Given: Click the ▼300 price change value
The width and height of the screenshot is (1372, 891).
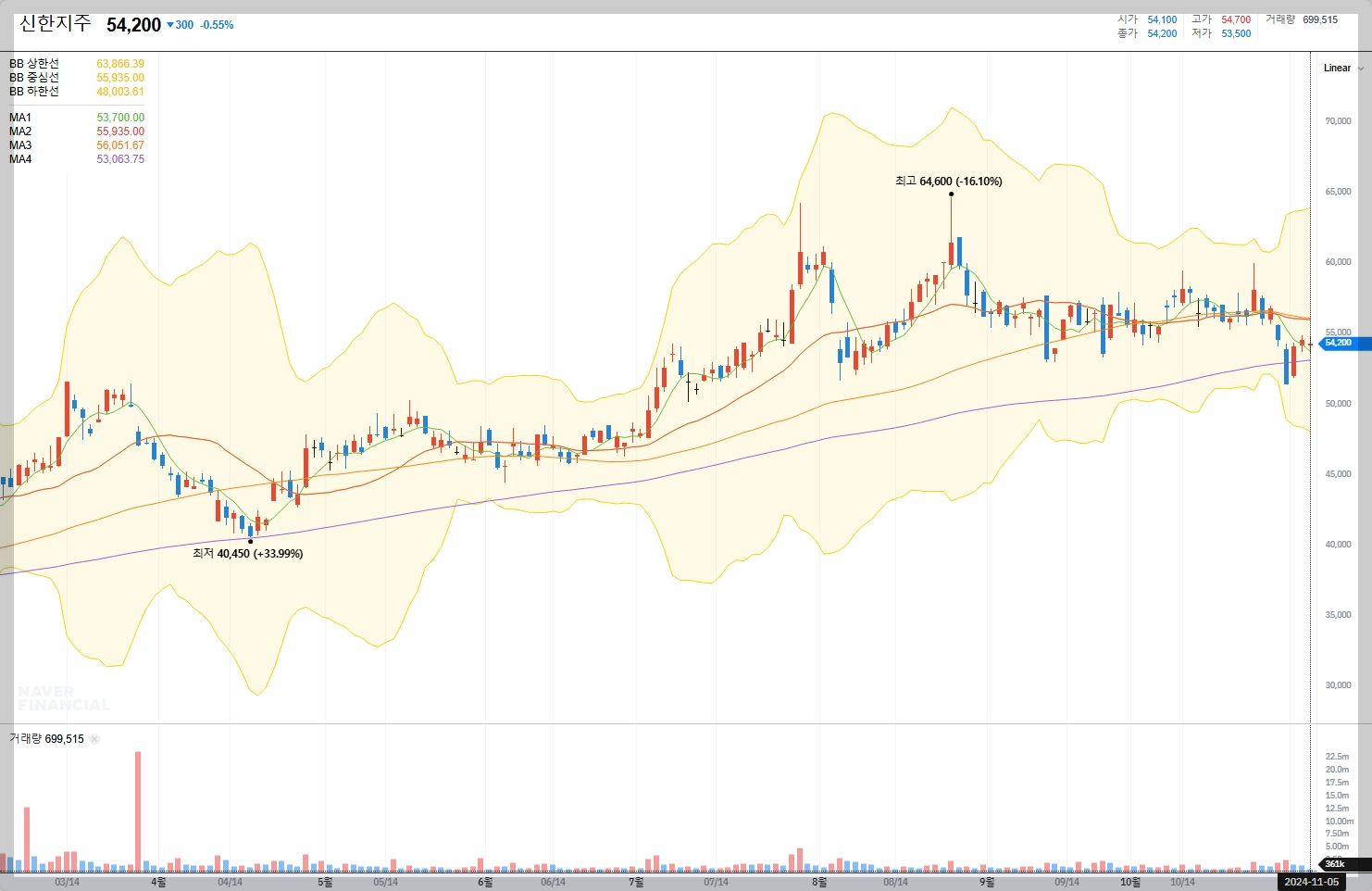Looking at the screenshot, I should point(180,25).
